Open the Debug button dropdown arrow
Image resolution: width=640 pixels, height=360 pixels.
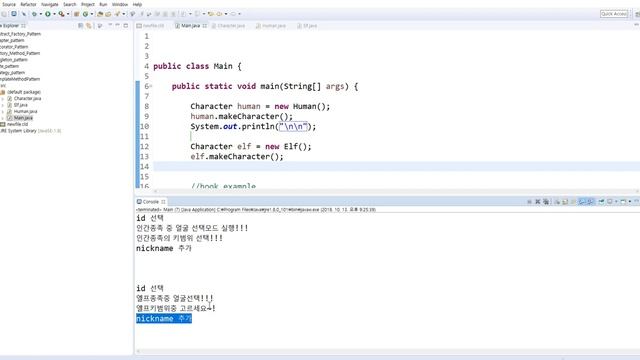(41, 14)
